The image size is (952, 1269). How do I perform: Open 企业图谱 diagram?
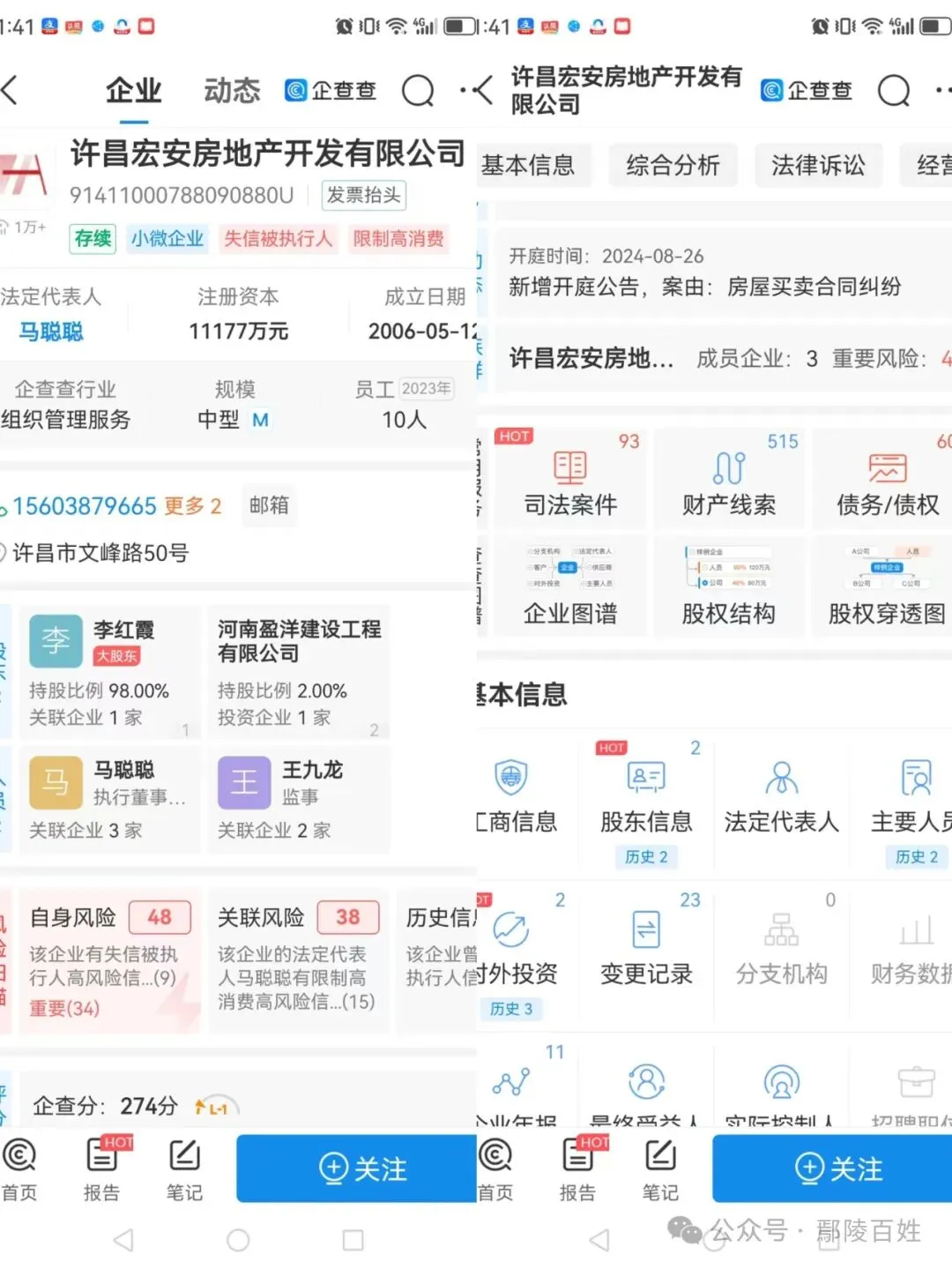(x=570, y=566)
